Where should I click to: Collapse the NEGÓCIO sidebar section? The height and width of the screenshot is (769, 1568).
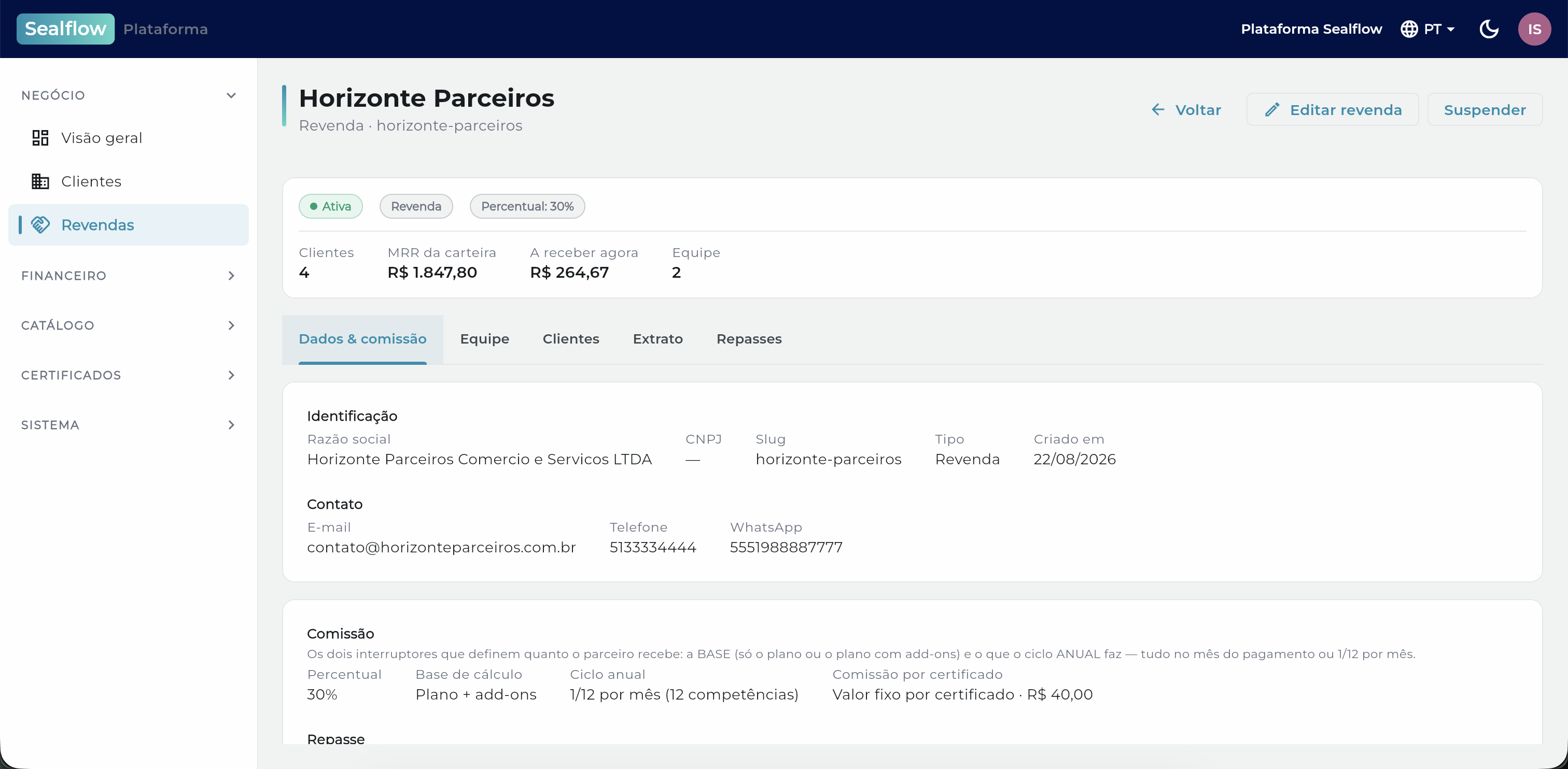tap(129, 95)
